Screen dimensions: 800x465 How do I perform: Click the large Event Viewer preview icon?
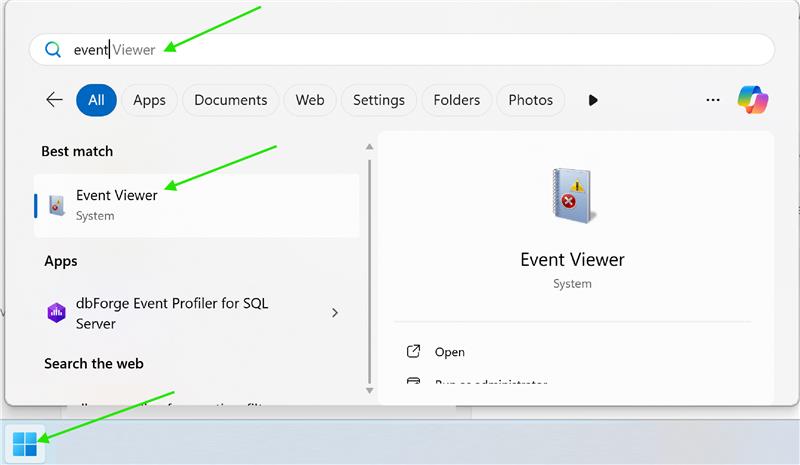pos(572,195)
